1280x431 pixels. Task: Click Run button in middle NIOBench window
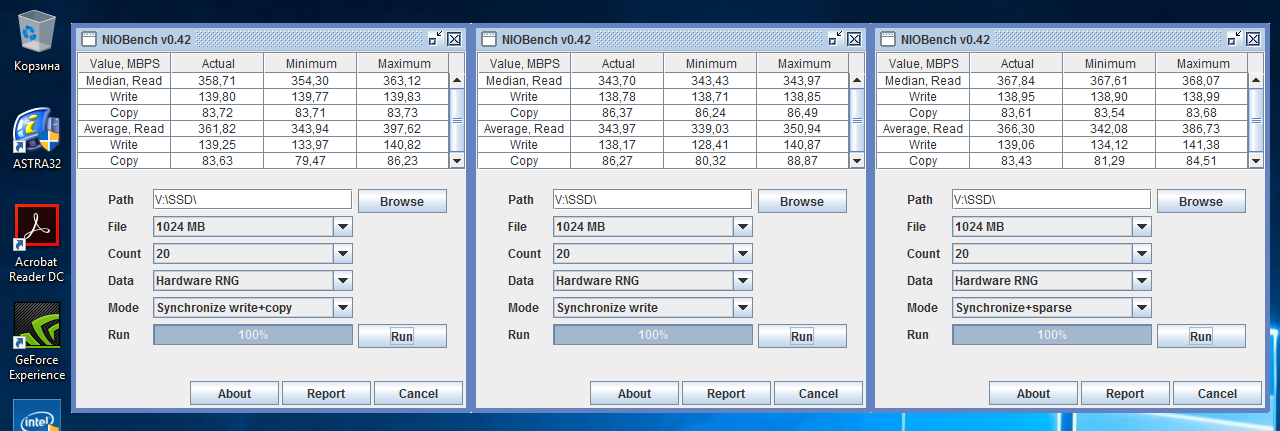[x=802, y=336]
